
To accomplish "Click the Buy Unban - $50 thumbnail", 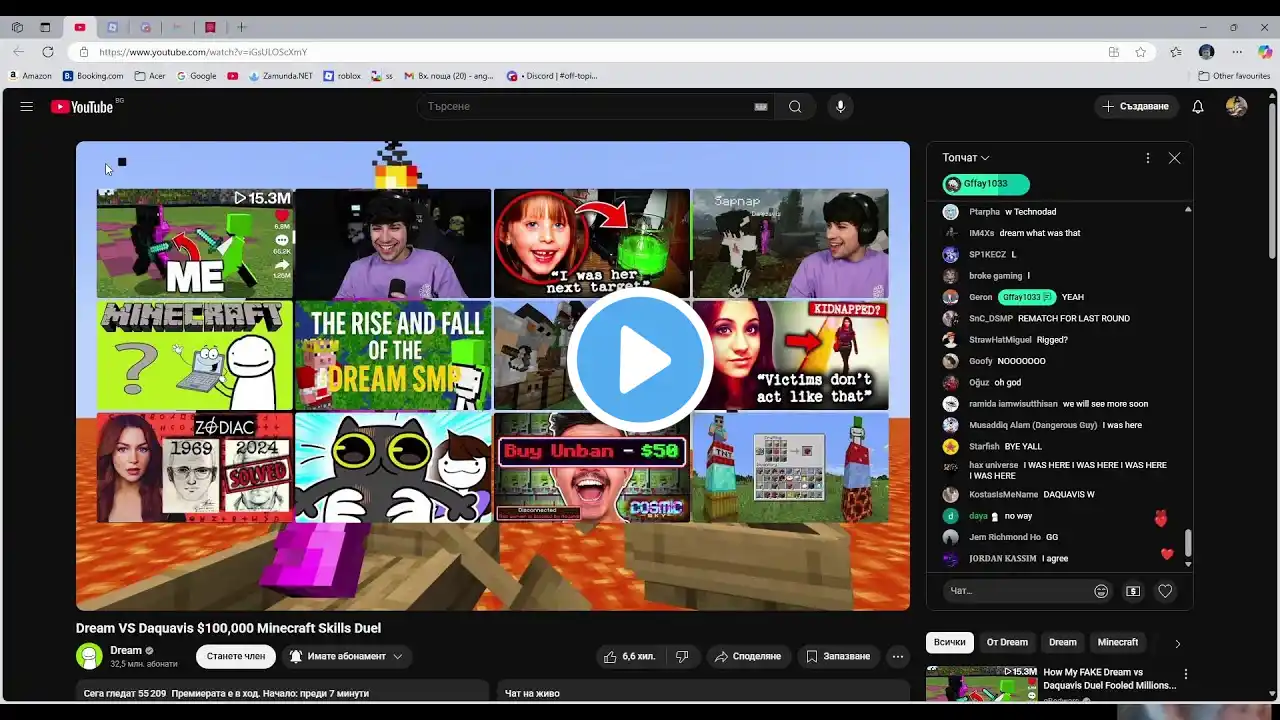I will coord(591,467).
